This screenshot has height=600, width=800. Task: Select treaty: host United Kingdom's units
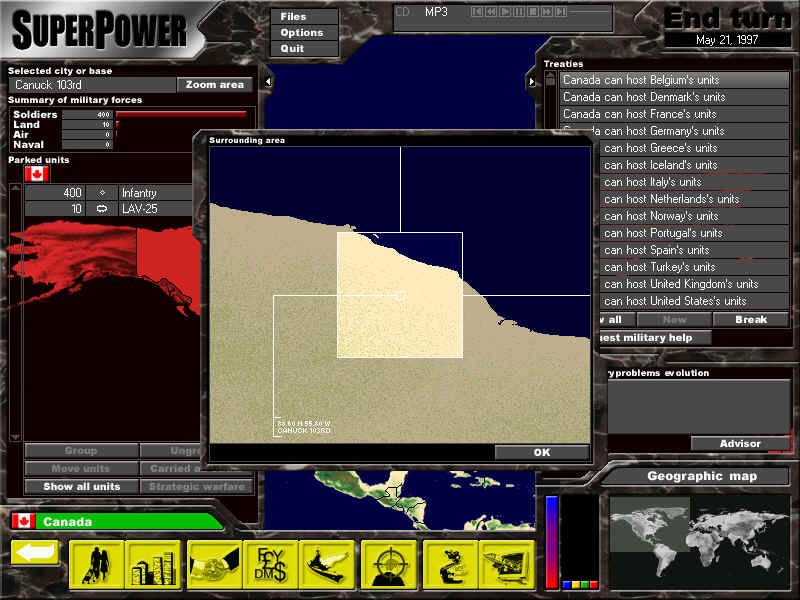[694, 284]
